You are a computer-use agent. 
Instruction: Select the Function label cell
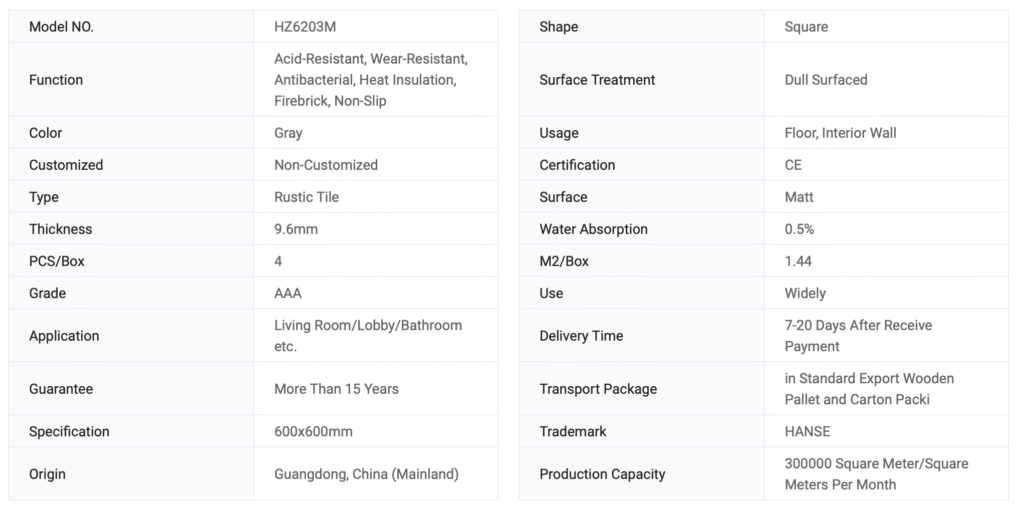tap(56, 80)
